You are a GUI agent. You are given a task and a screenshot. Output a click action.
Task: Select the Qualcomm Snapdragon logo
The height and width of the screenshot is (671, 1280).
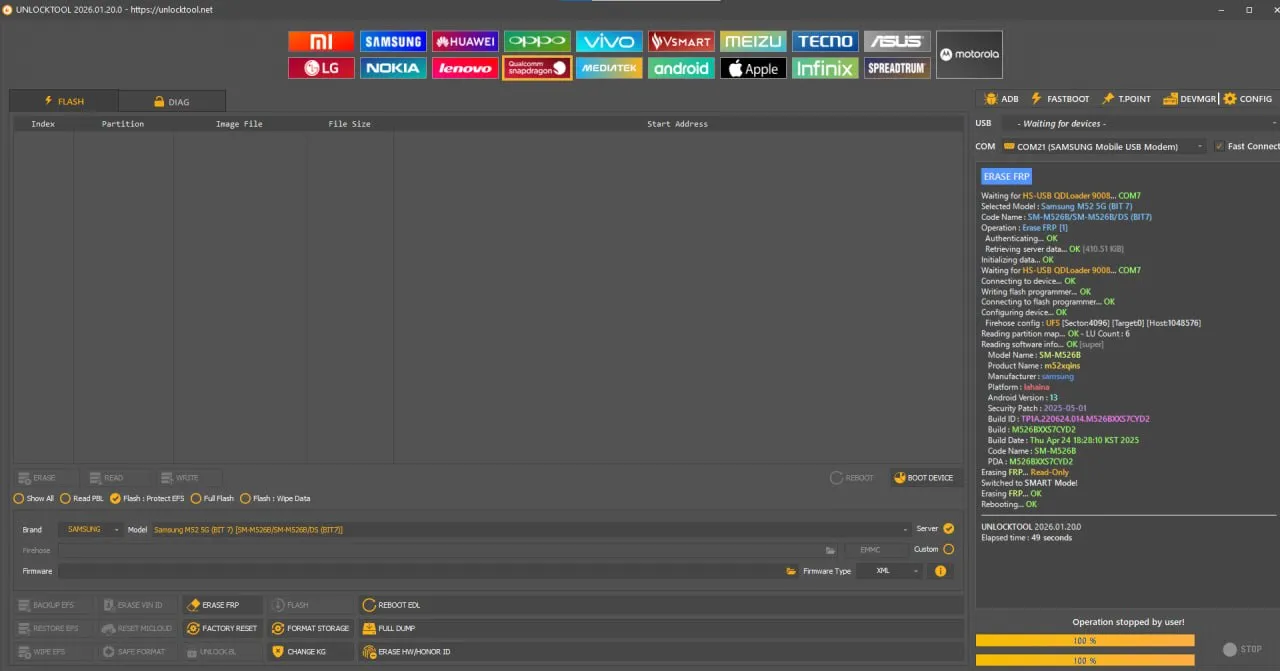[x=537, y=68]
